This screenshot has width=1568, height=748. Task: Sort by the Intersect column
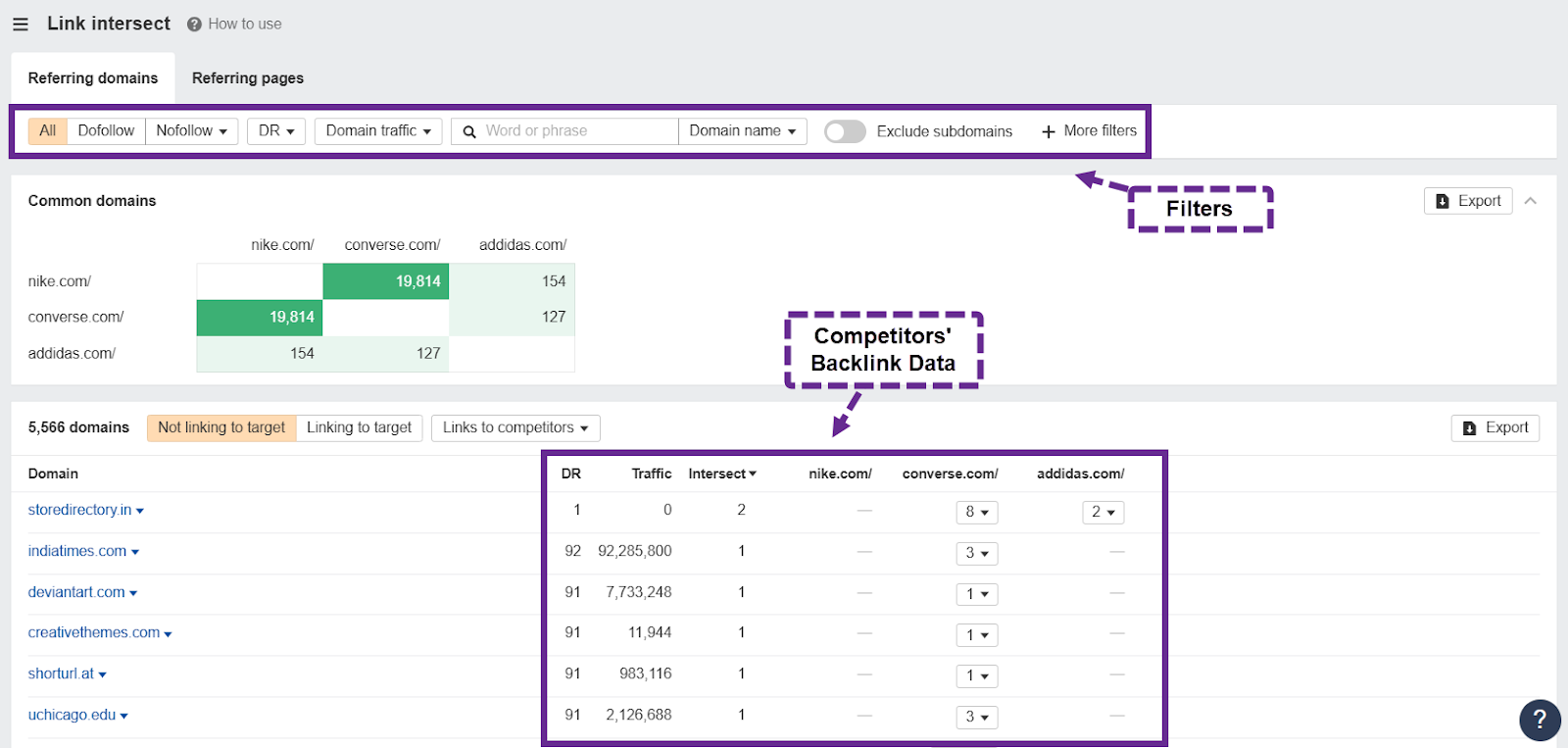click(722, 474)
